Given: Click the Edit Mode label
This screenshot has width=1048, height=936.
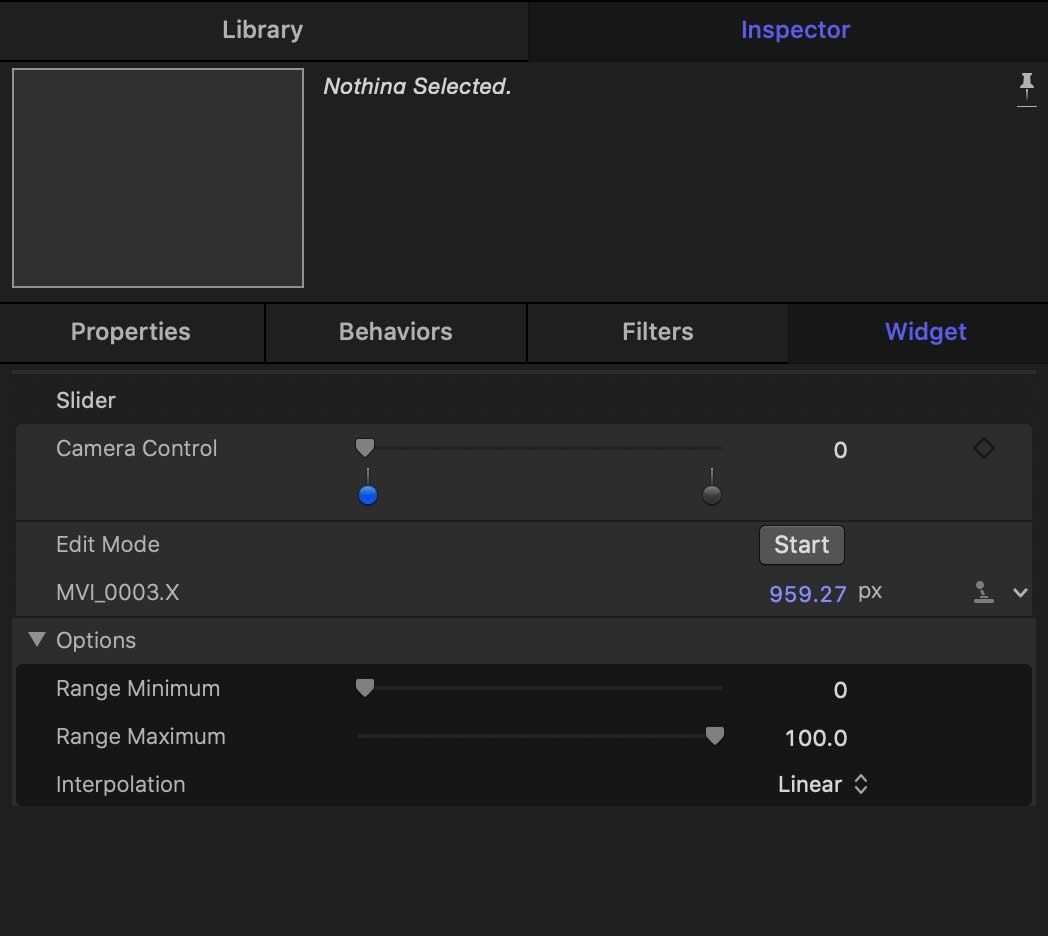Looking at the screenshot, I should pyautogui.click(x=108, y=544).
